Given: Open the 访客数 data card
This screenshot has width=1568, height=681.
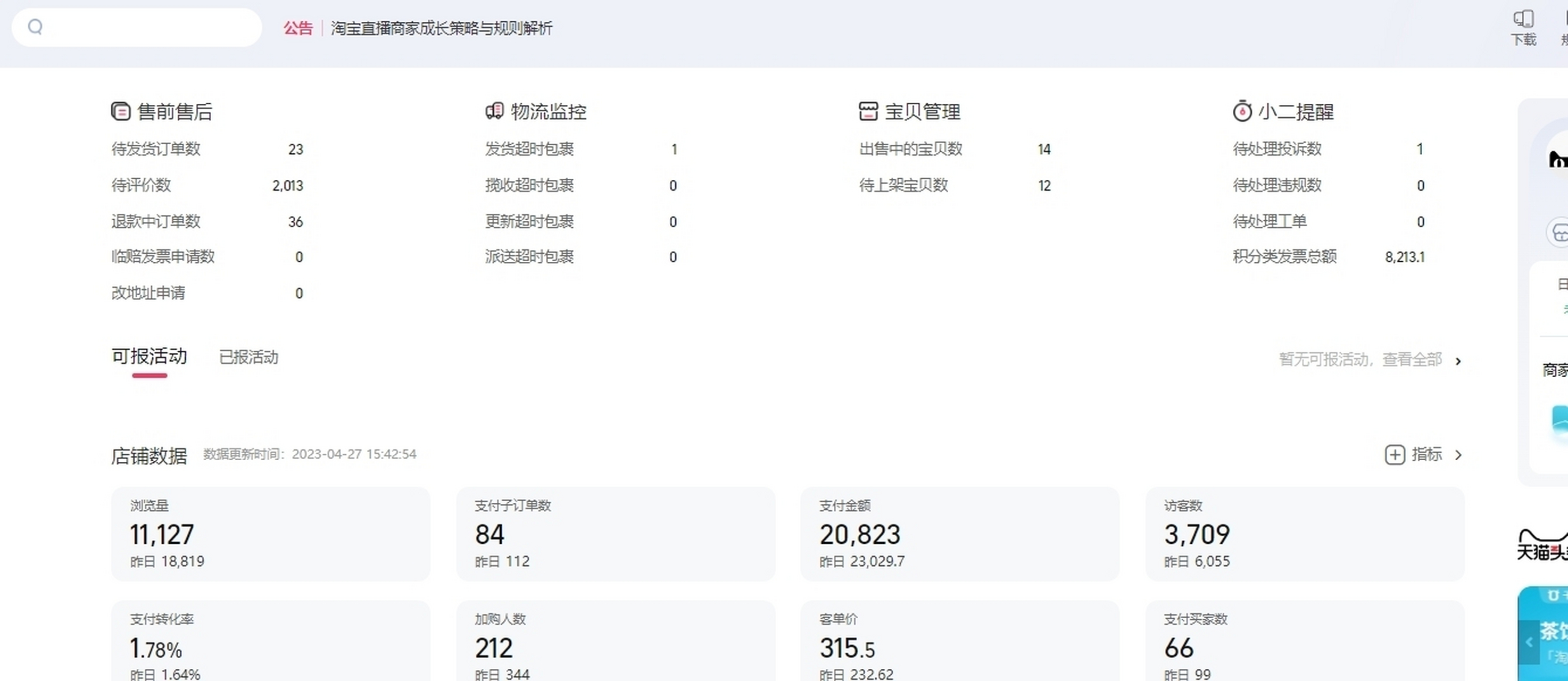Looking at the screenshot, I should pyautogui.click(x=1305, y=534).
